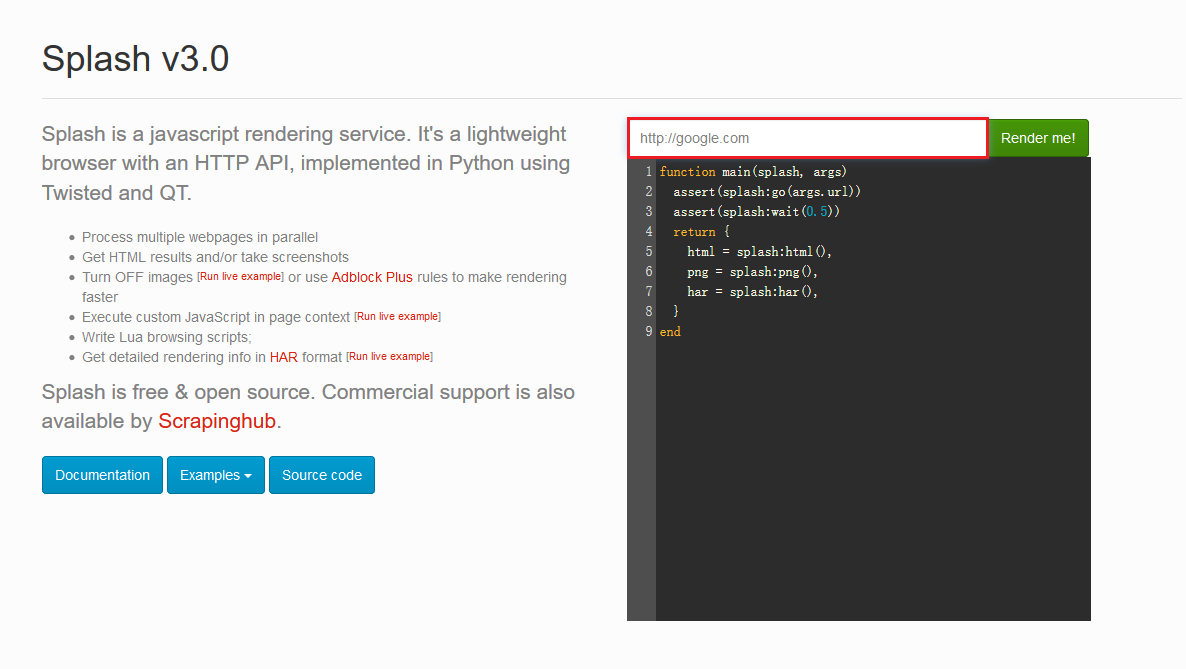Click the 'end' keyword in the script editor
This screenshot has width=1186, height=669.
coord(670,331)
